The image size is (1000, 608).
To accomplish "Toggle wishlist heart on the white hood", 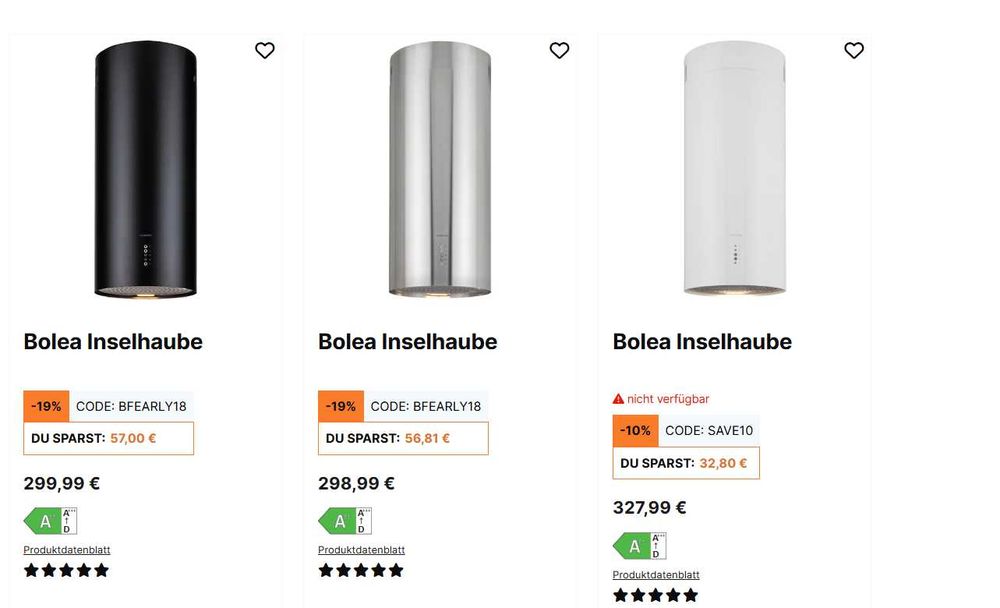I will pyautogui.click(x=853, y=50).
